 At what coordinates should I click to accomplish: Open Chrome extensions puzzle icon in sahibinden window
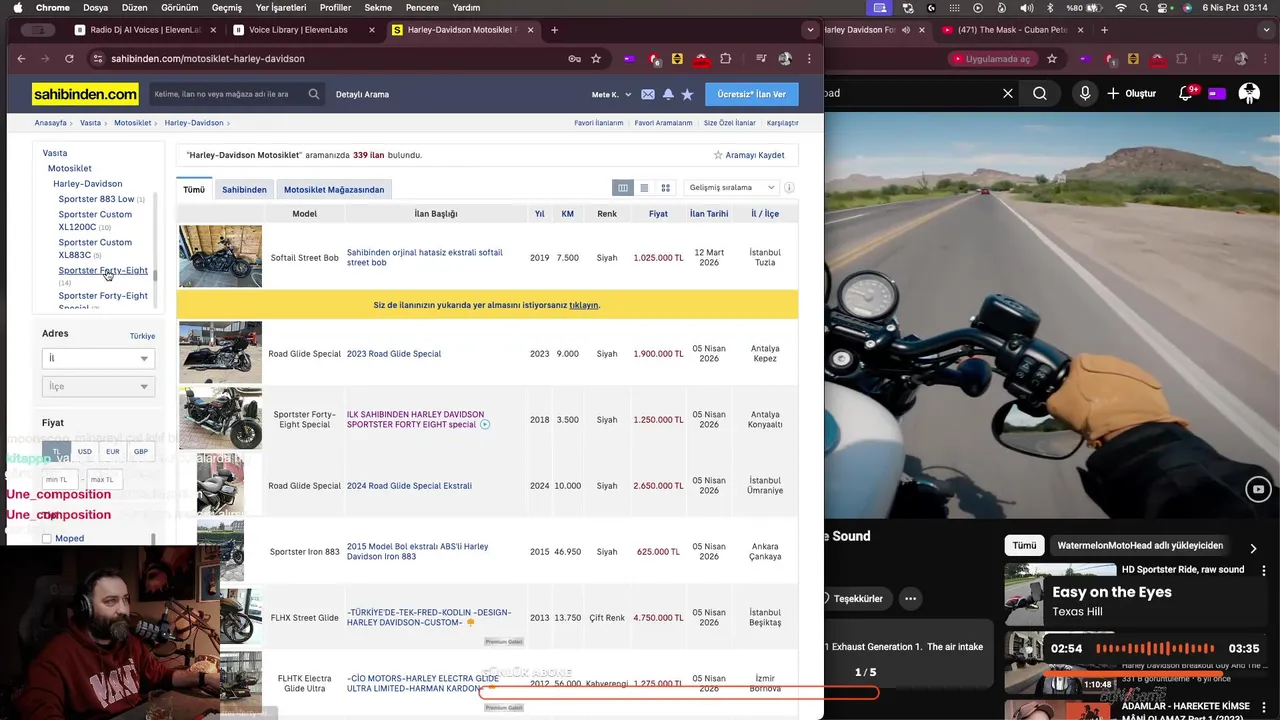(726, 58)
